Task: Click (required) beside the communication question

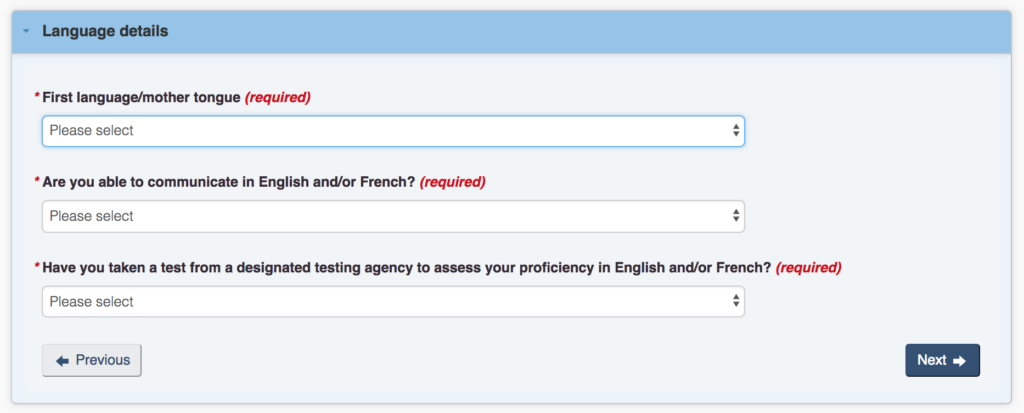Action: coord(452,182)
